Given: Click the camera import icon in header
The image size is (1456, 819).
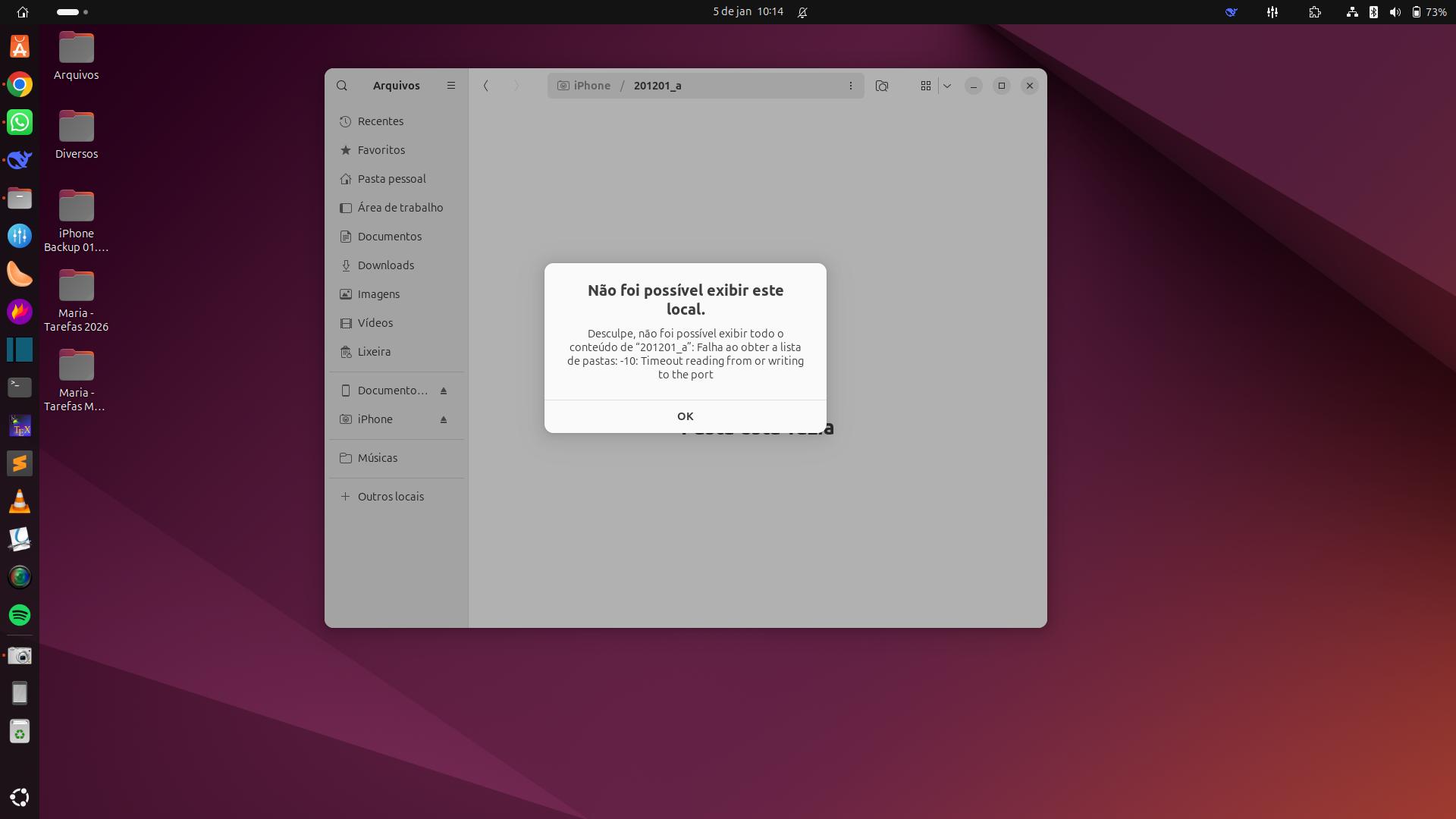Looking at the screenshot, I should 881,86.
